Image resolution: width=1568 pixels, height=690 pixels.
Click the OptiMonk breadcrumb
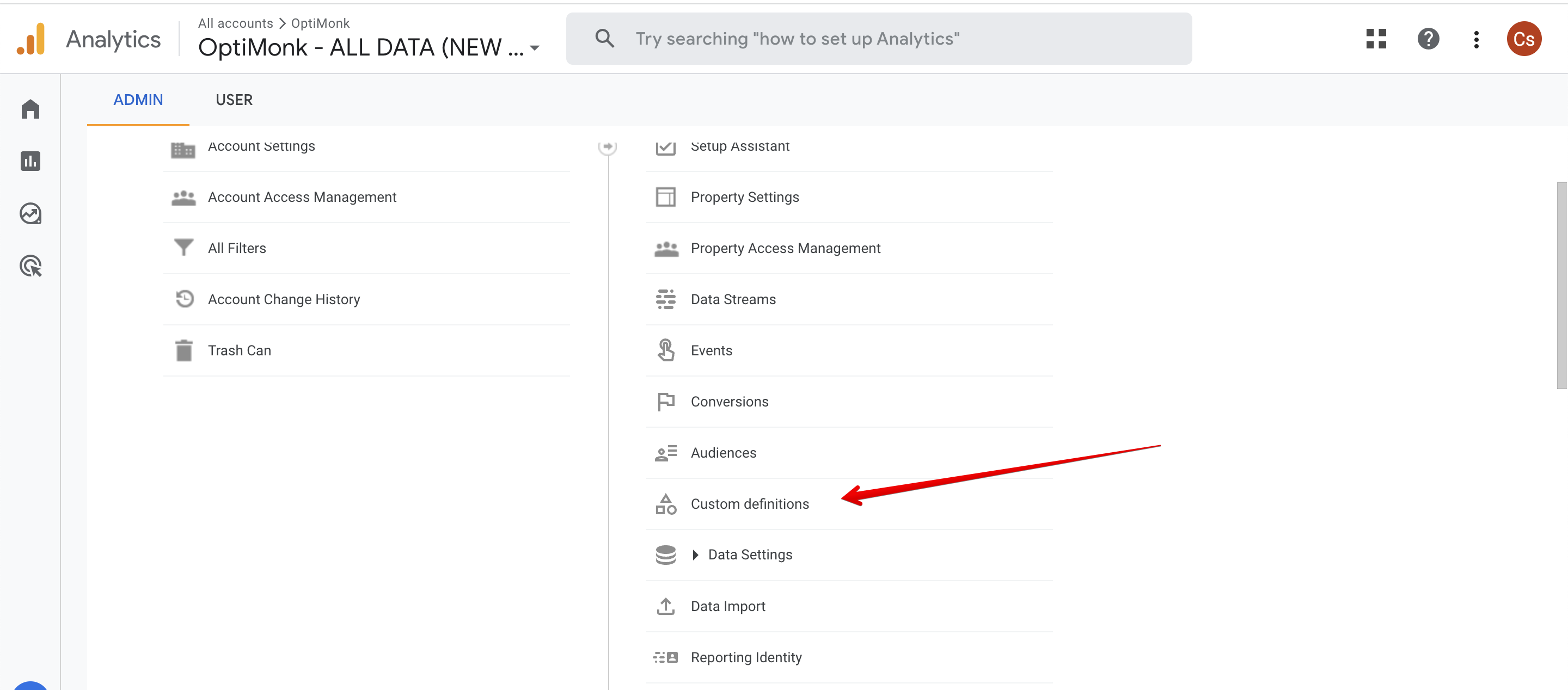coord(320,23)
